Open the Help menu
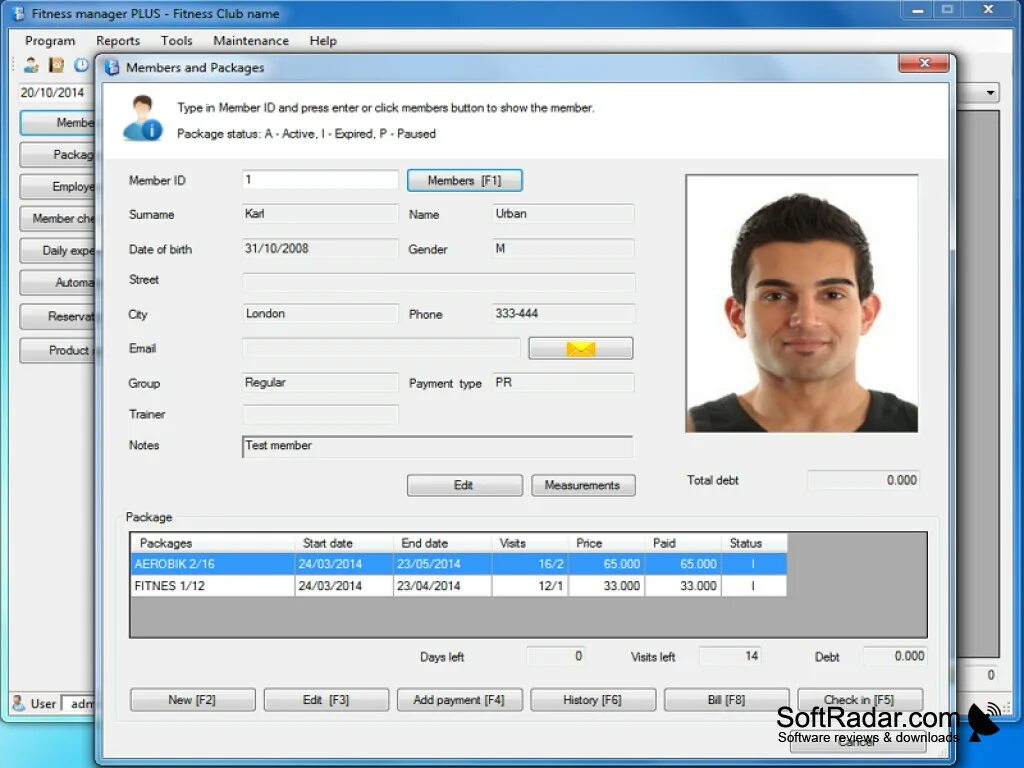 tap(323, 40)
